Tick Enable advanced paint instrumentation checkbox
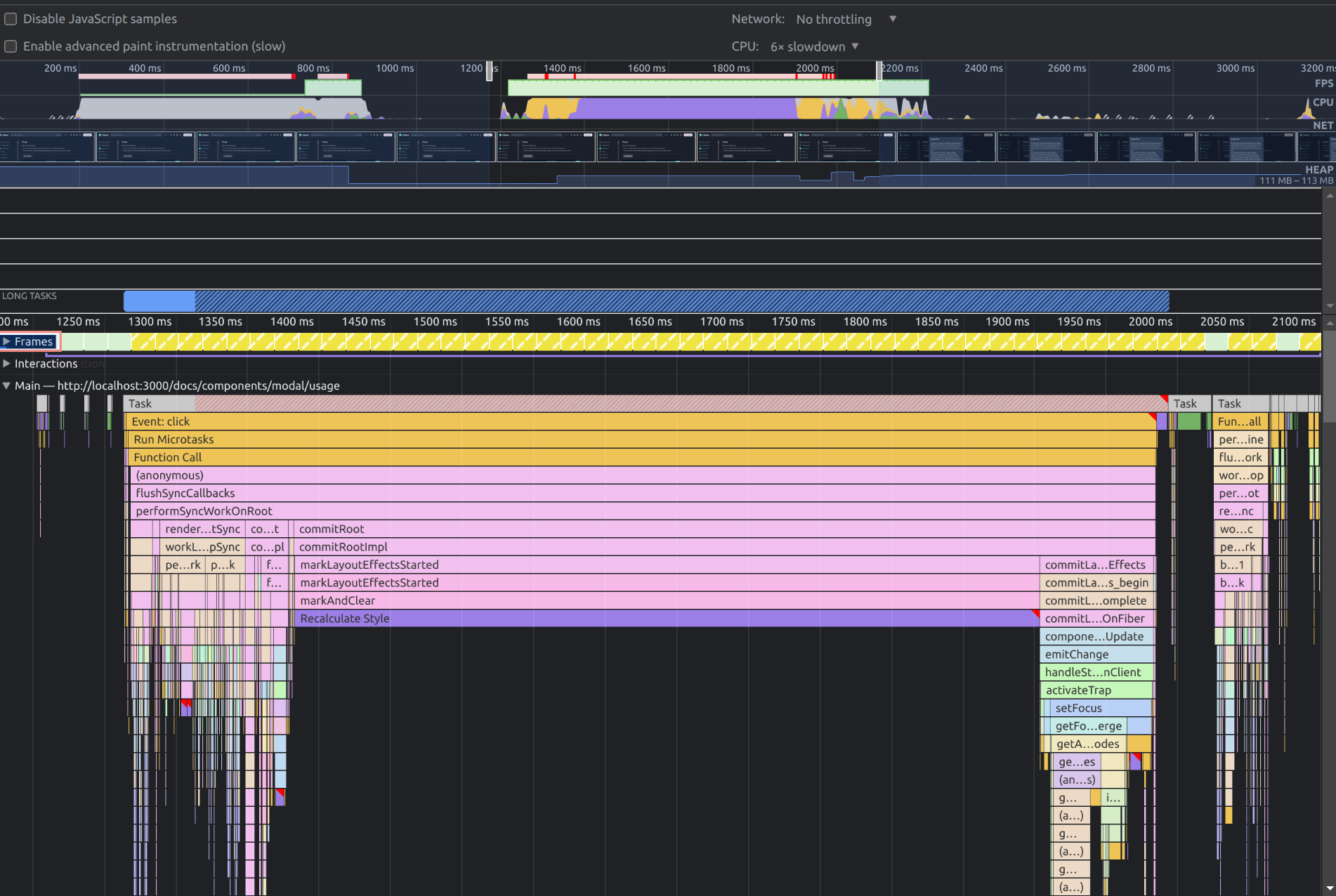Screen dimensions: 1336x896 (11, 46)
